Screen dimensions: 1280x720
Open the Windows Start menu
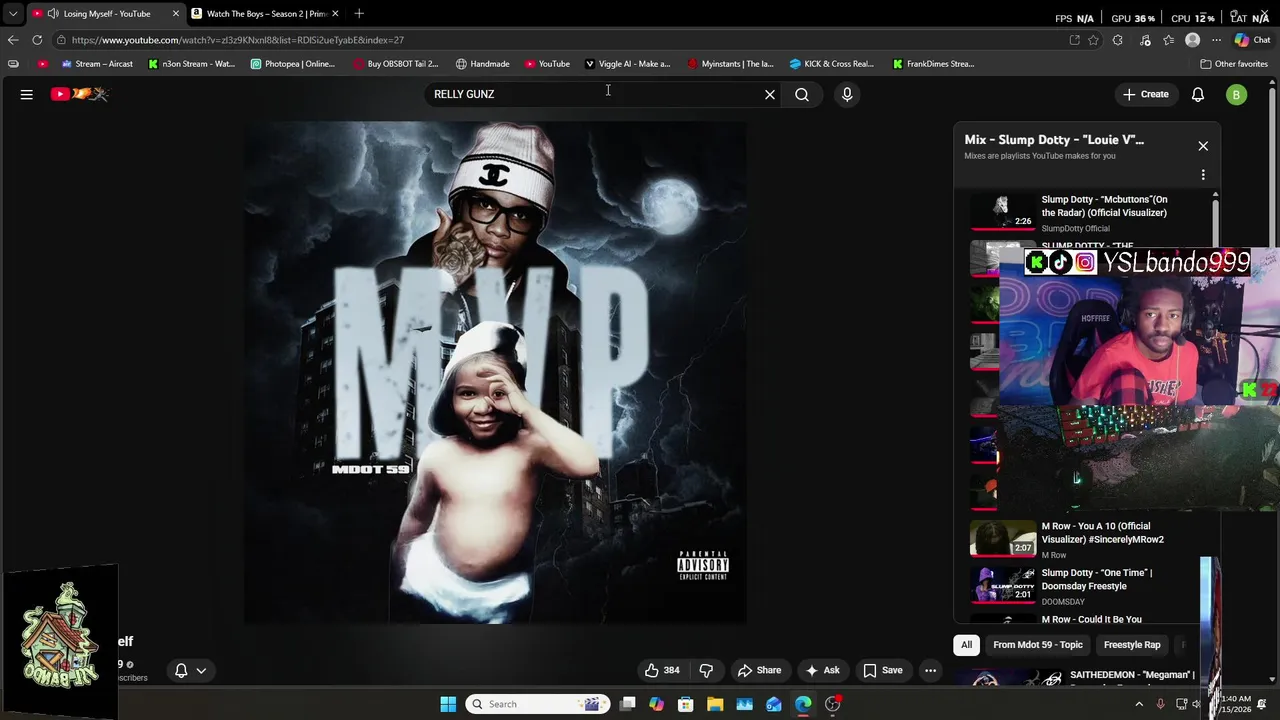(x=448, y=704)
